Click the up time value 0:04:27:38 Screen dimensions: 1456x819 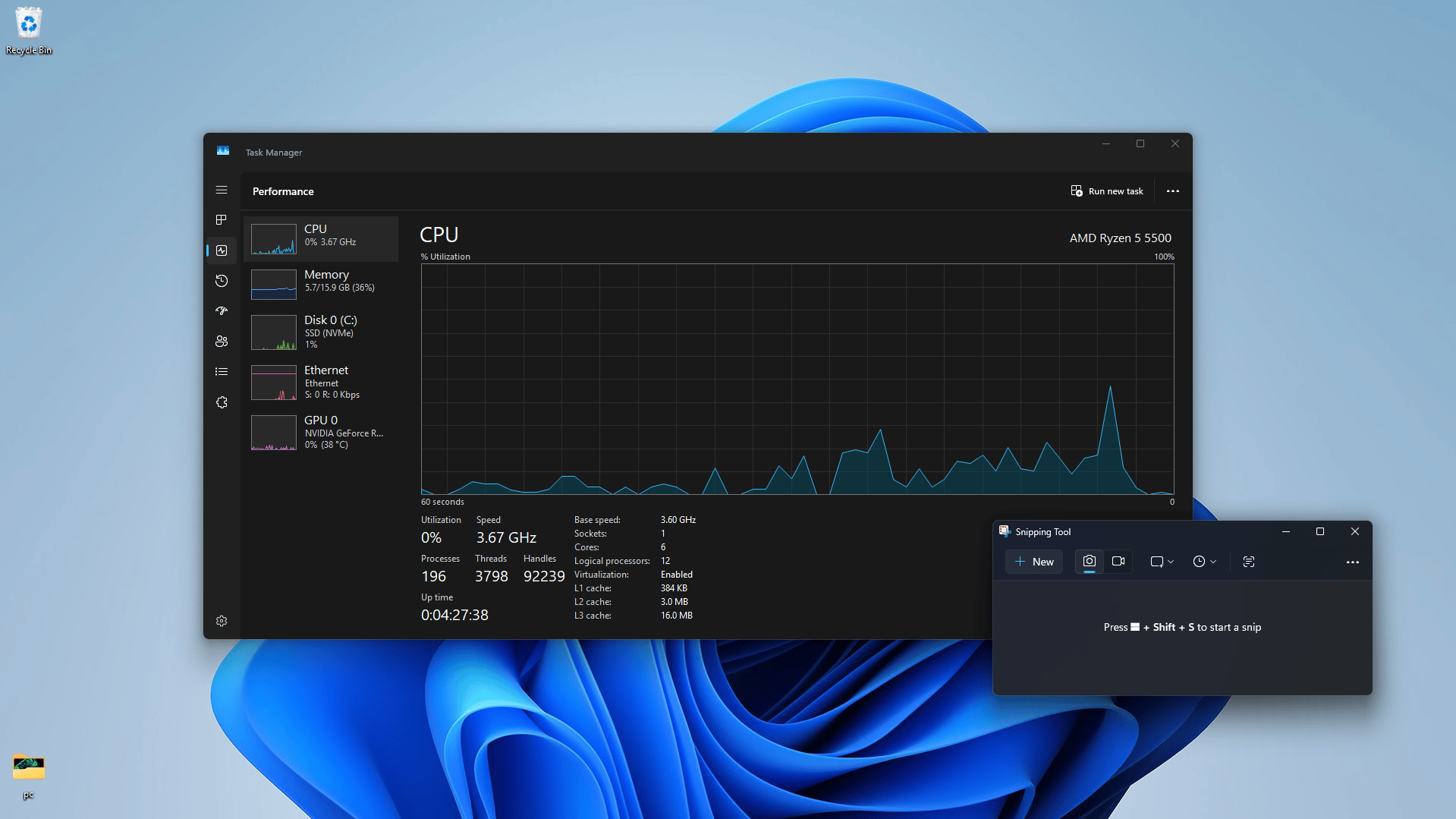tap(454, 615)
